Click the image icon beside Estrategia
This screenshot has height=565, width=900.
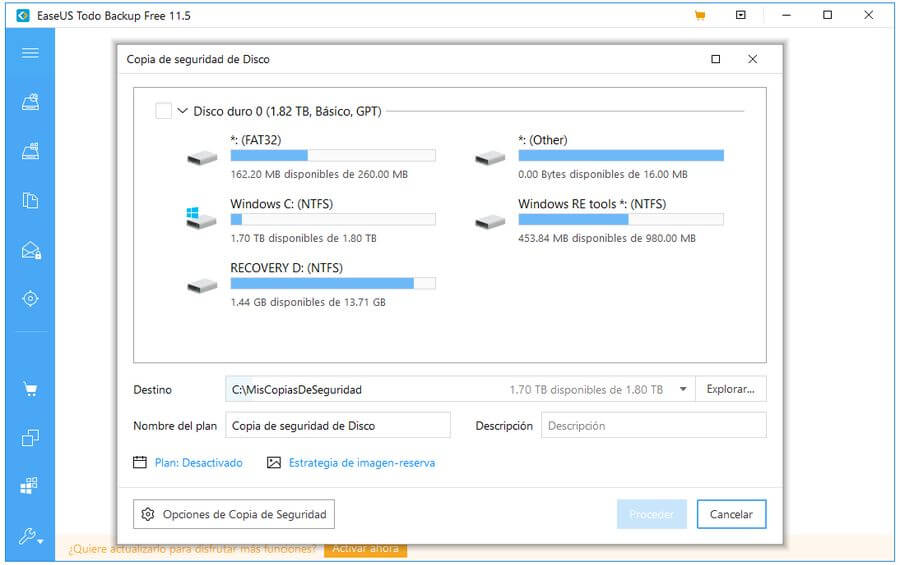[274, 462]
